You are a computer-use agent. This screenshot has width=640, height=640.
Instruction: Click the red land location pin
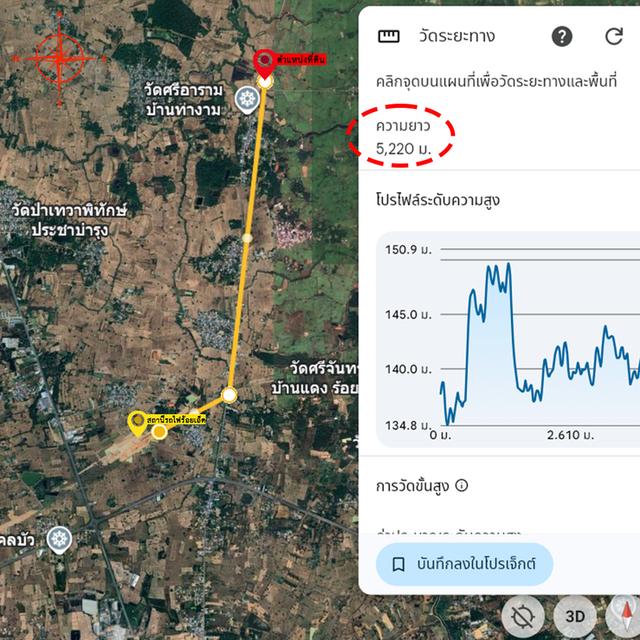point(265,62)
